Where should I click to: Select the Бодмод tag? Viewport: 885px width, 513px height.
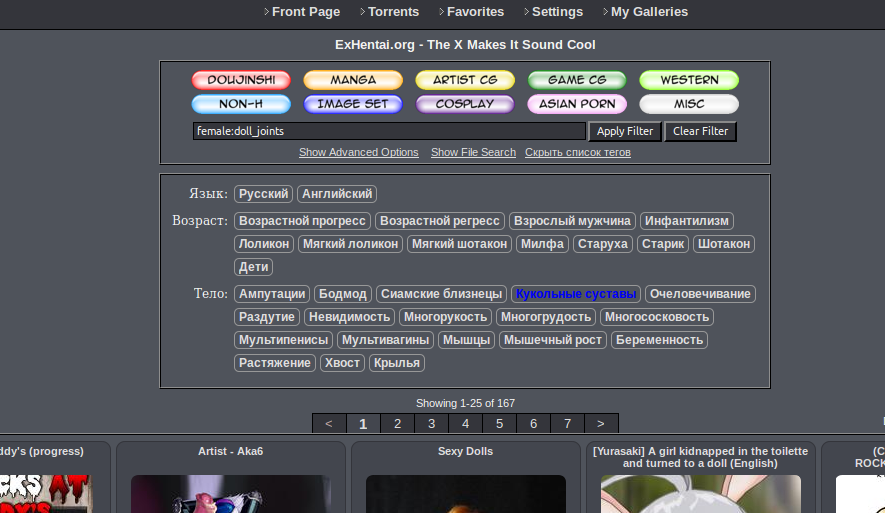[x=343, y=293]
